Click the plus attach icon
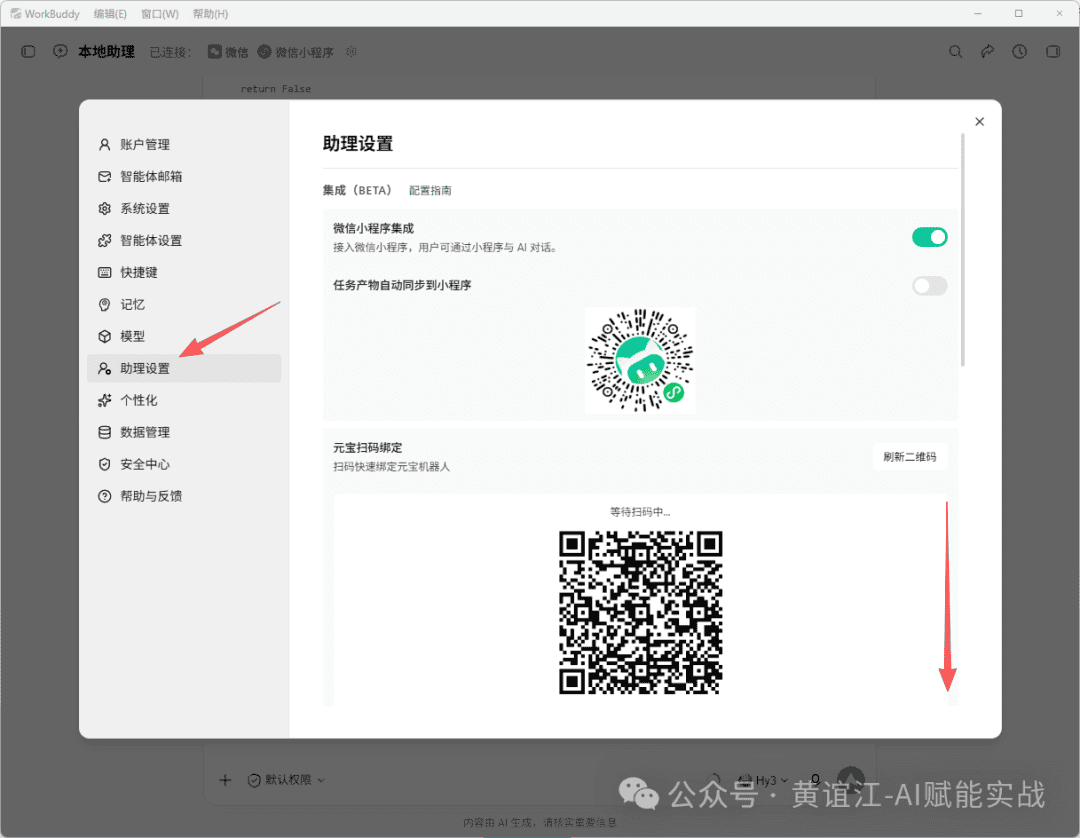The height and width of the screenshot is (838, 1080). pos(225,780)
